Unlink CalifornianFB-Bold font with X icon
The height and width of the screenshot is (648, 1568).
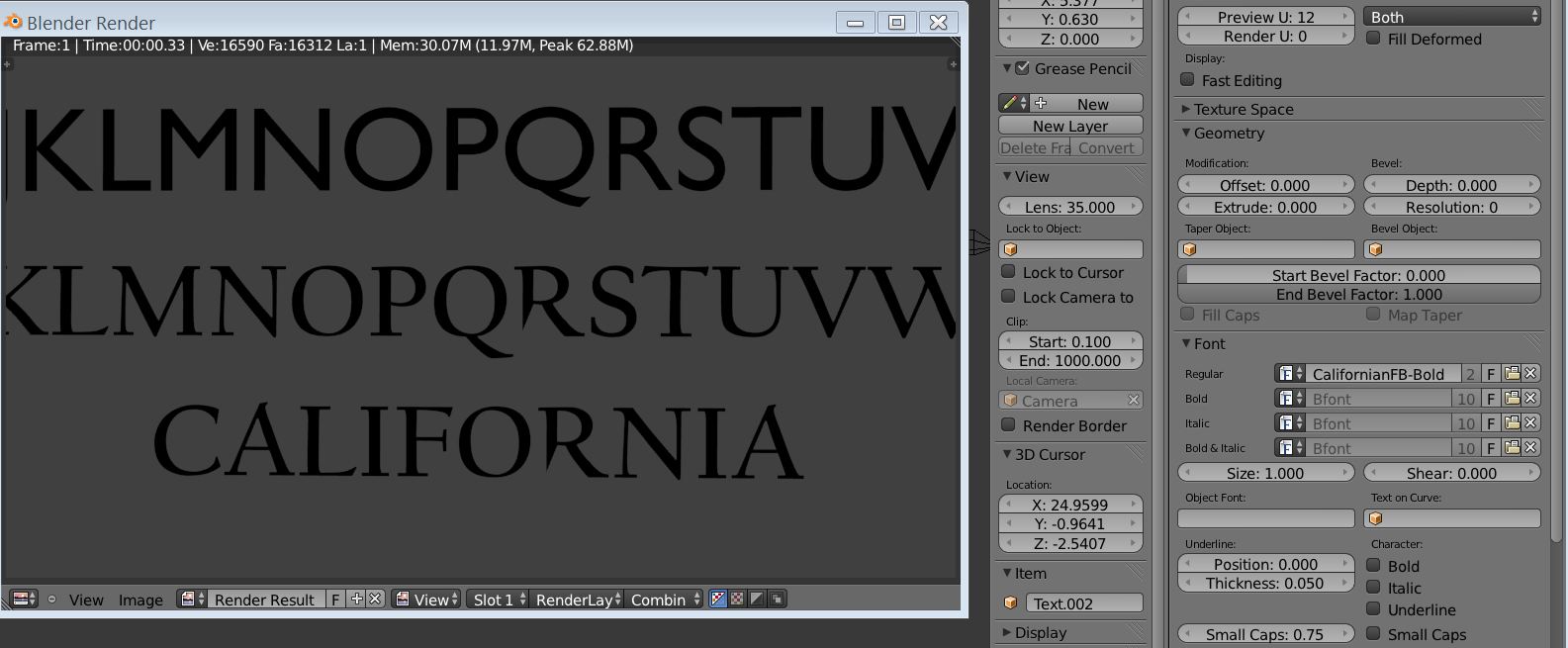[1530, 373]
